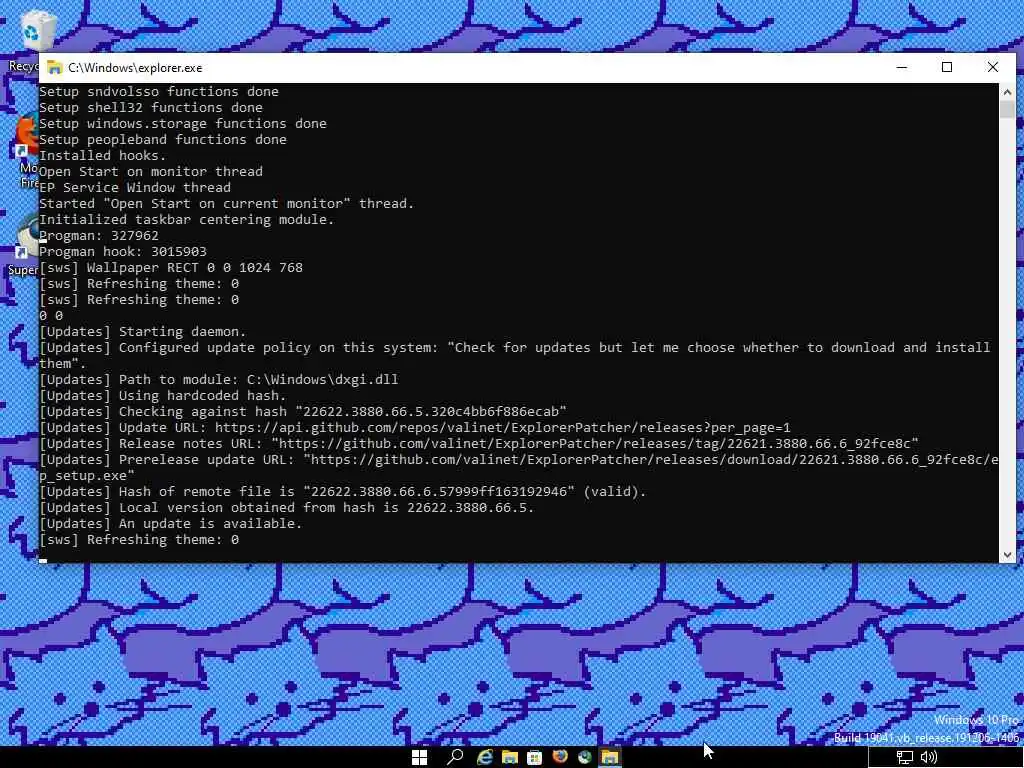Open taskbar search magnifier icon

click(455, 757)
